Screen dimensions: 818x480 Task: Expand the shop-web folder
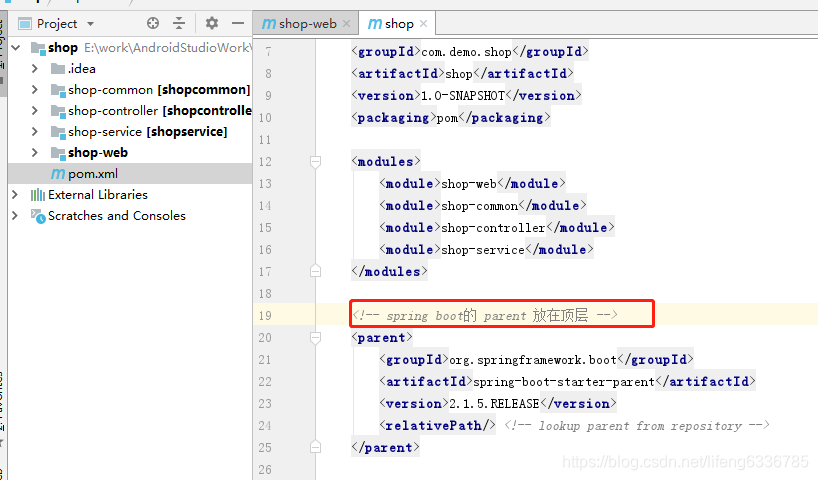point(34,152)
